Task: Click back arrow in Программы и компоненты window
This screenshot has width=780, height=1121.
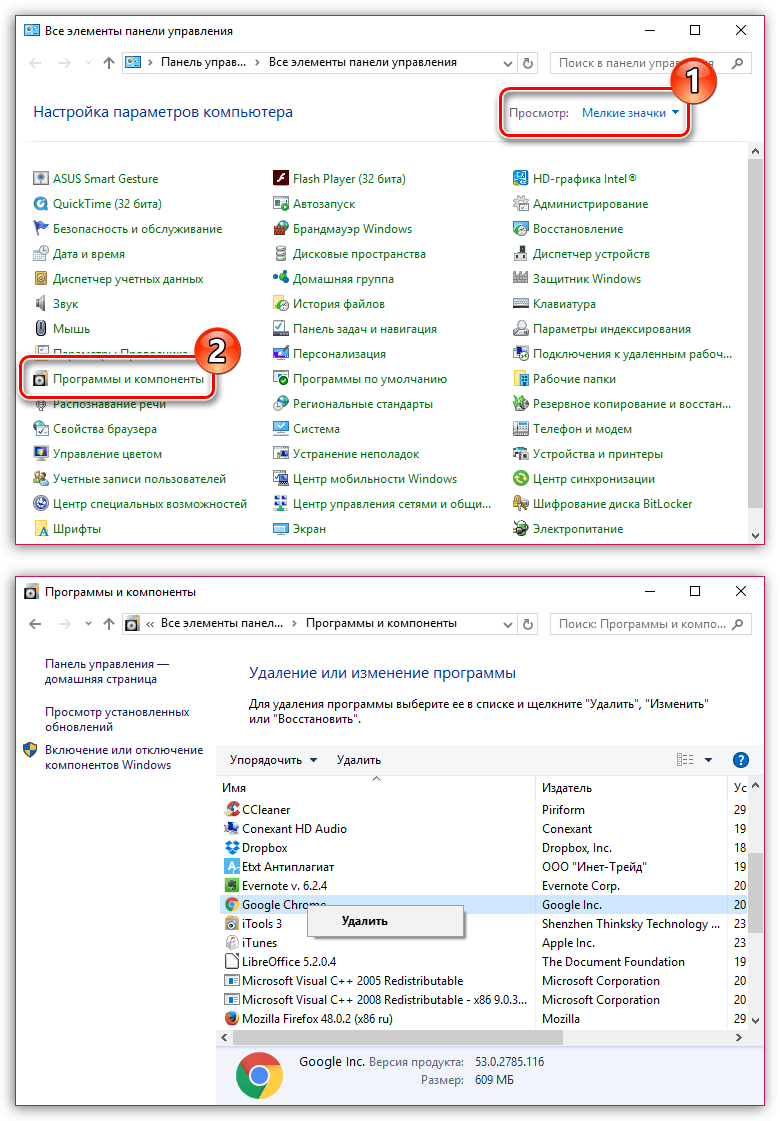Action: click(x=35, y=624)
